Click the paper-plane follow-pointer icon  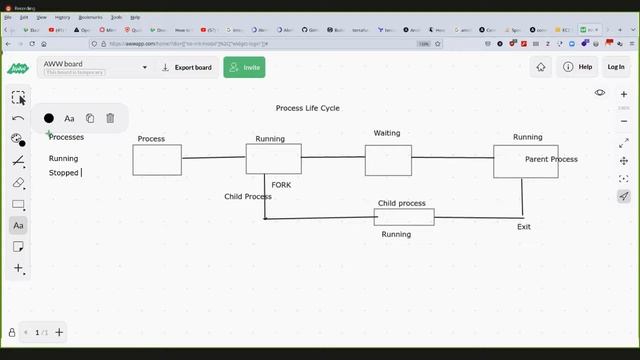[x=624, y=196]
